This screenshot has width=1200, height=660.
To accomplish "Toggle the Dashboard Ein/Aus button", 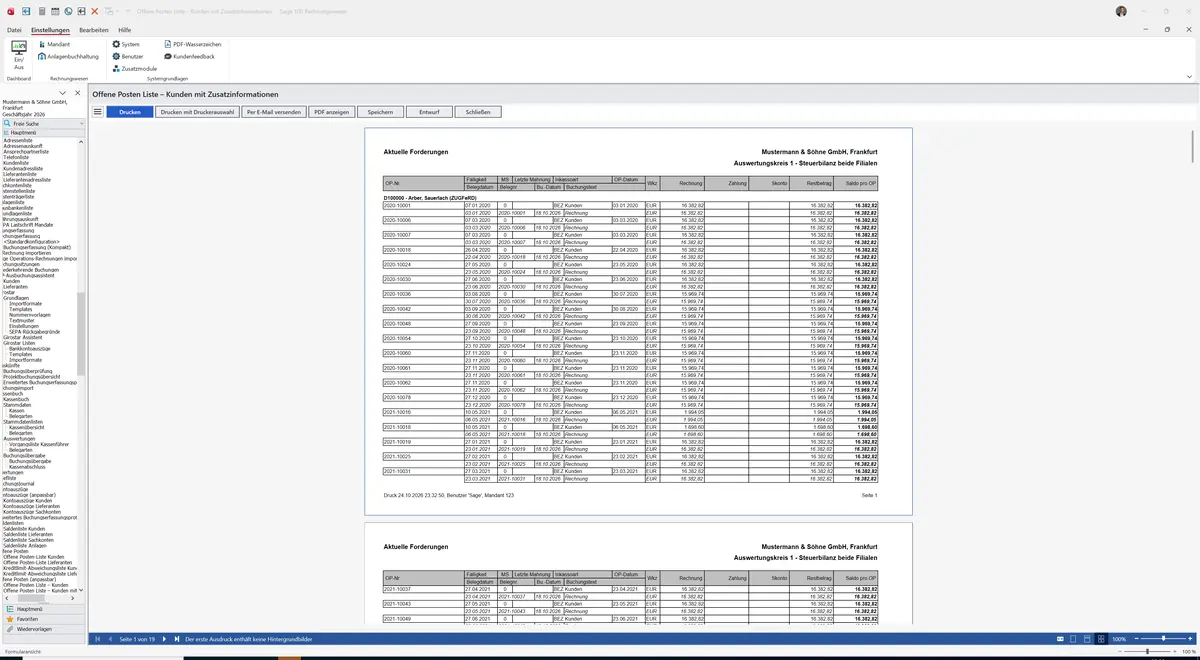I will click(x=18, y=55).
